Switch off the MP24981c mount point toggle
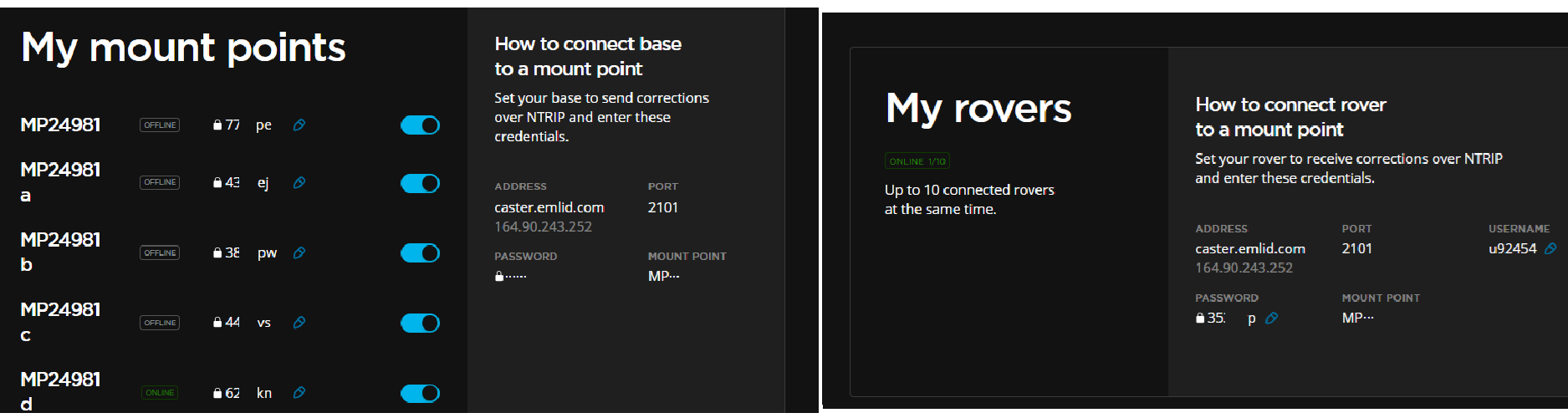Viewport: 1568px width, 418px height. [420, 323]
